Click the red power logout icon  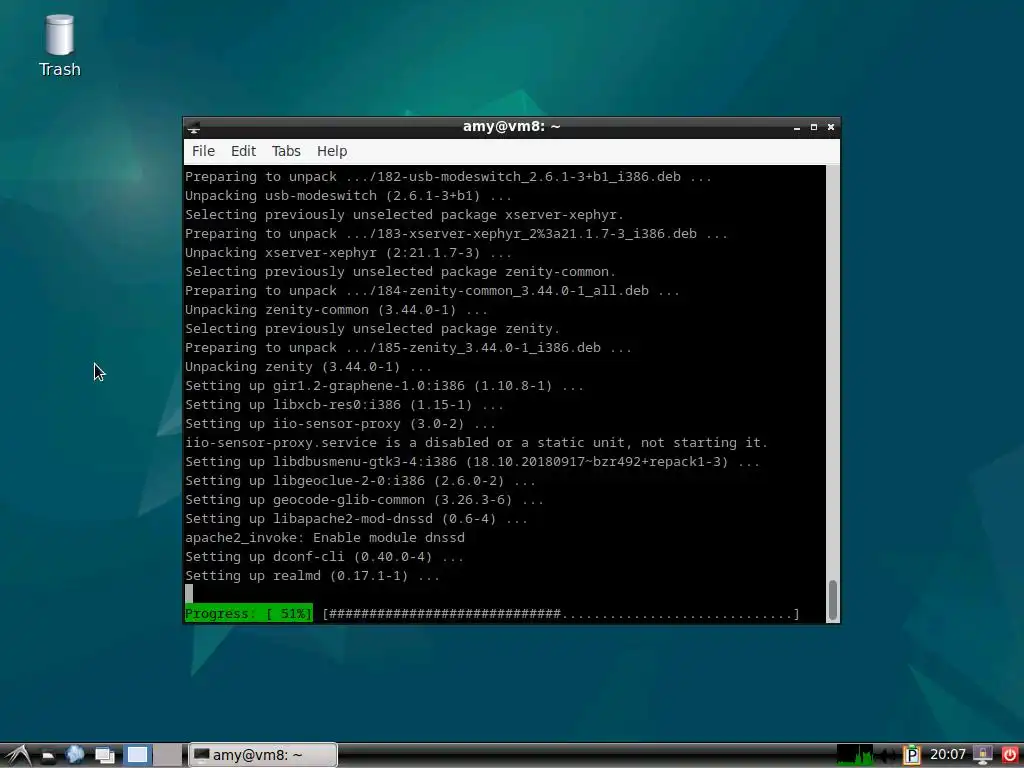[1010, 756]
